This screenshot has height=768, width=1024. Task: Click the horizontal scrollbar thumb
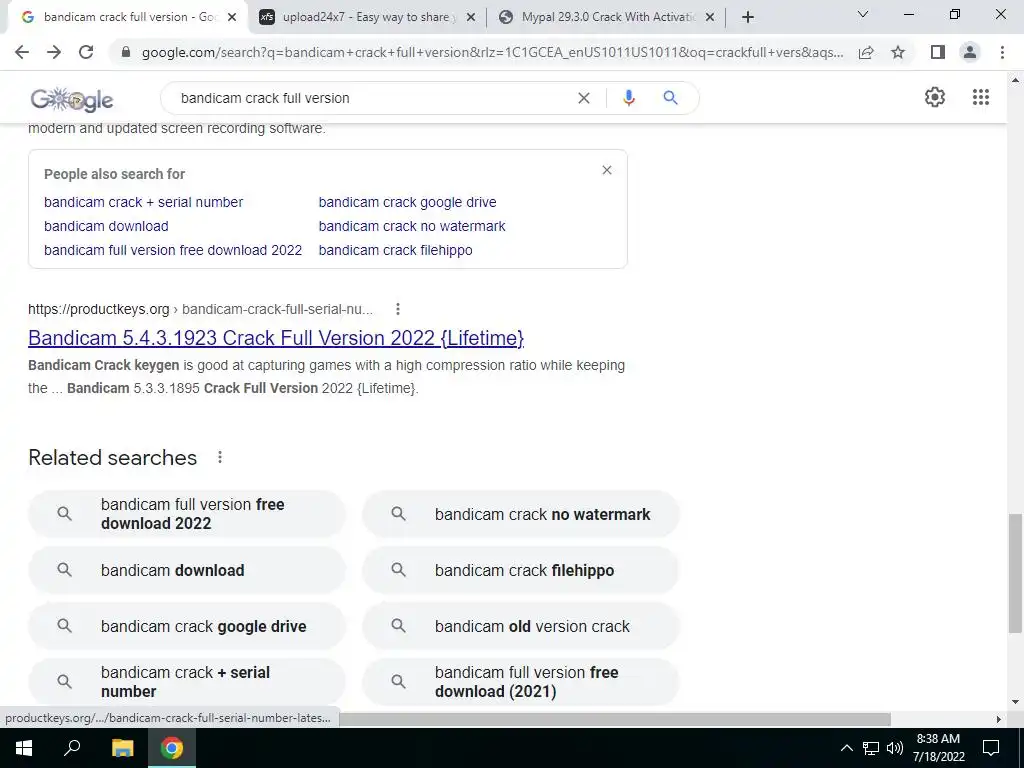pyautogui.click(x=614, y=719)
